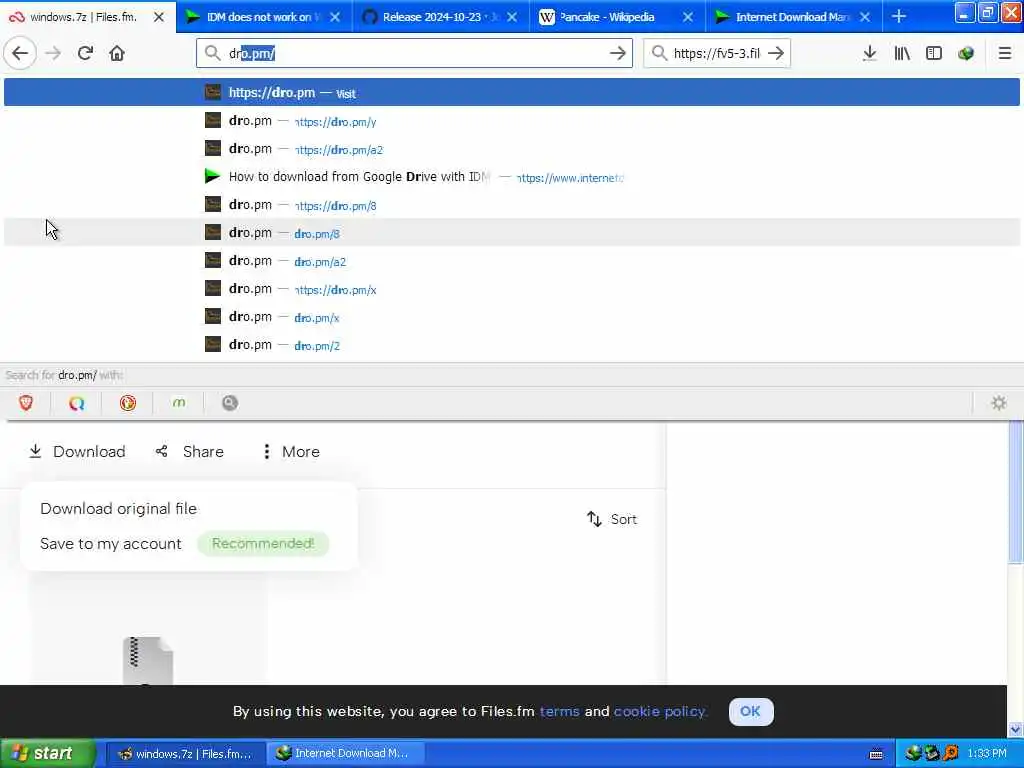Choose suggestion https://dro.pm/x
Viewport: 1024px width, 768px height.
(x=511, y=289)
